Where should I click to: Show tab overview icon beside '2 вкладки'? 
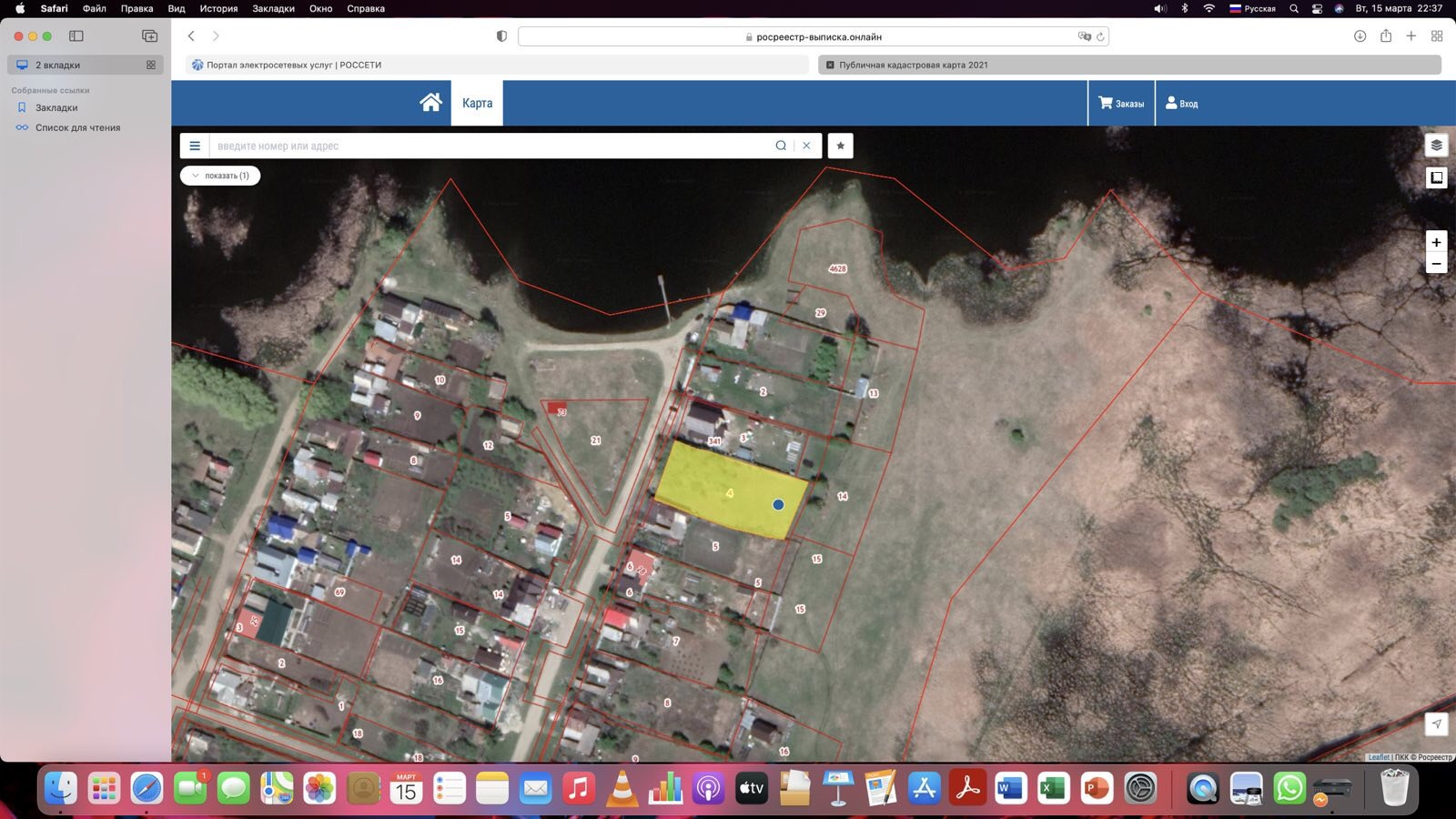coord(151,65)
